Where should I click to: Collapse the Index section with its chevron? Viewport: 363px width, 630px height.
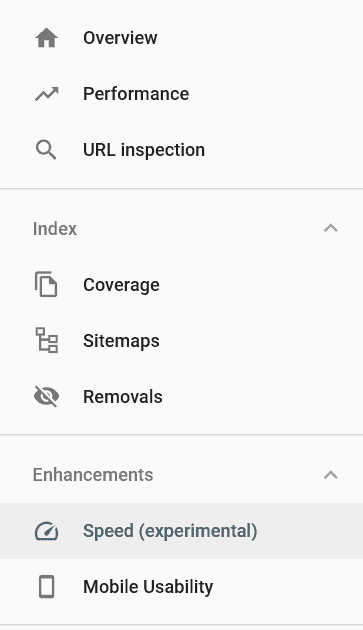tap(330, 229)
